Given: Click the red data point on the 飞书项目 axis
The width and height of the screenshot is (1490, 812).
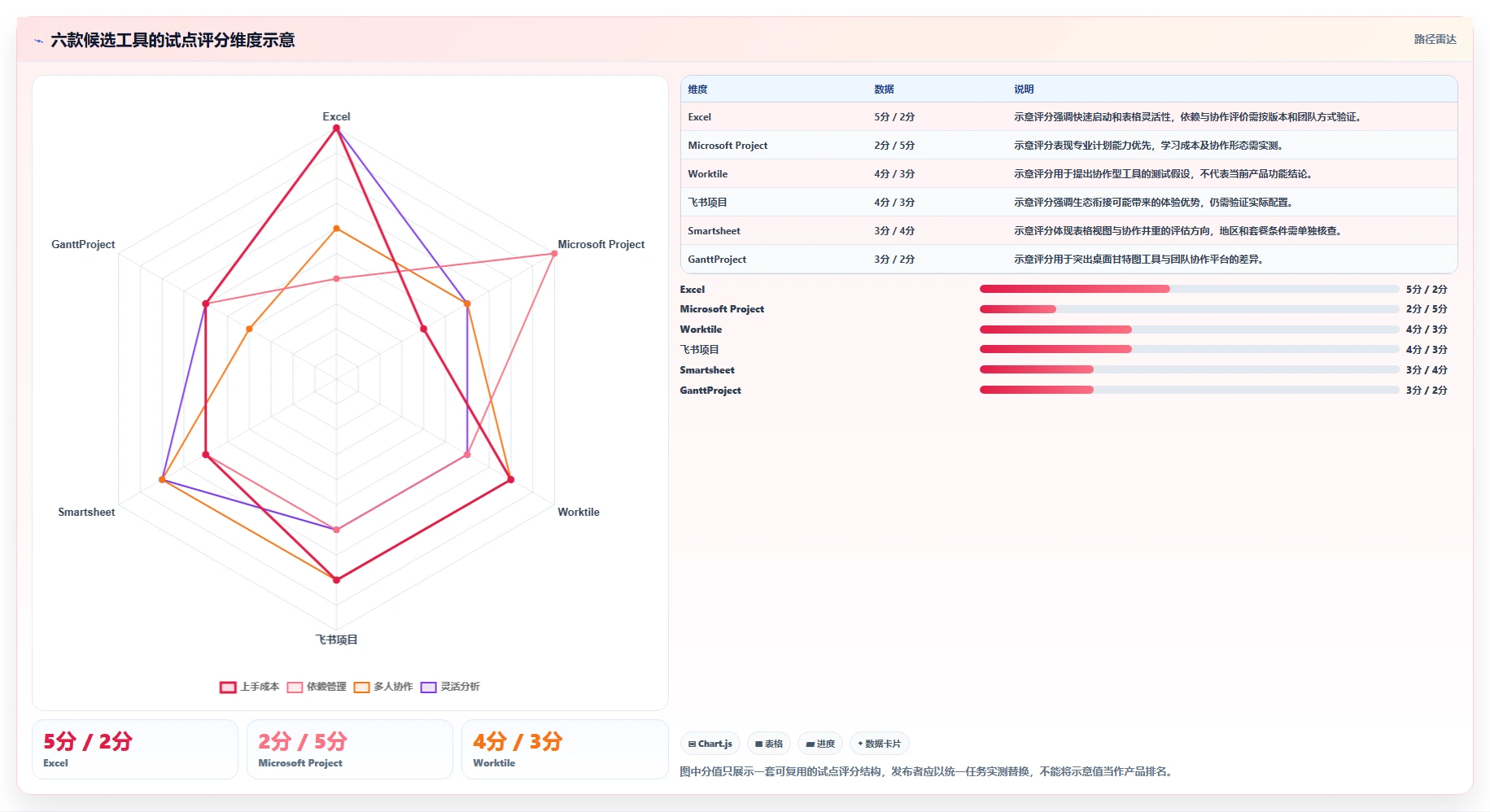Looking at the screenshot, I should 336,580.
